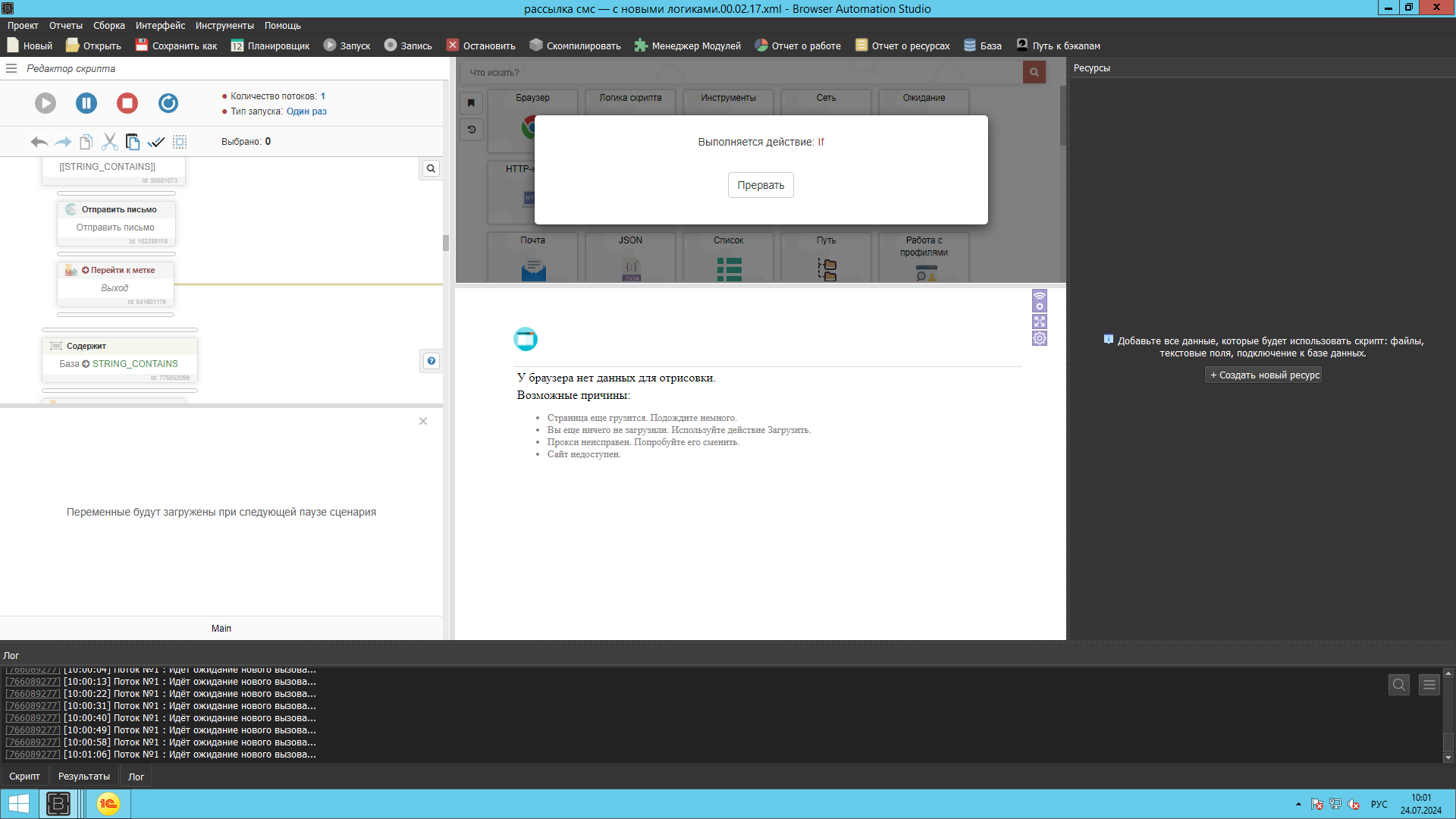
Task: Click the cut scissors icon
Action: [x=110, y=142]
